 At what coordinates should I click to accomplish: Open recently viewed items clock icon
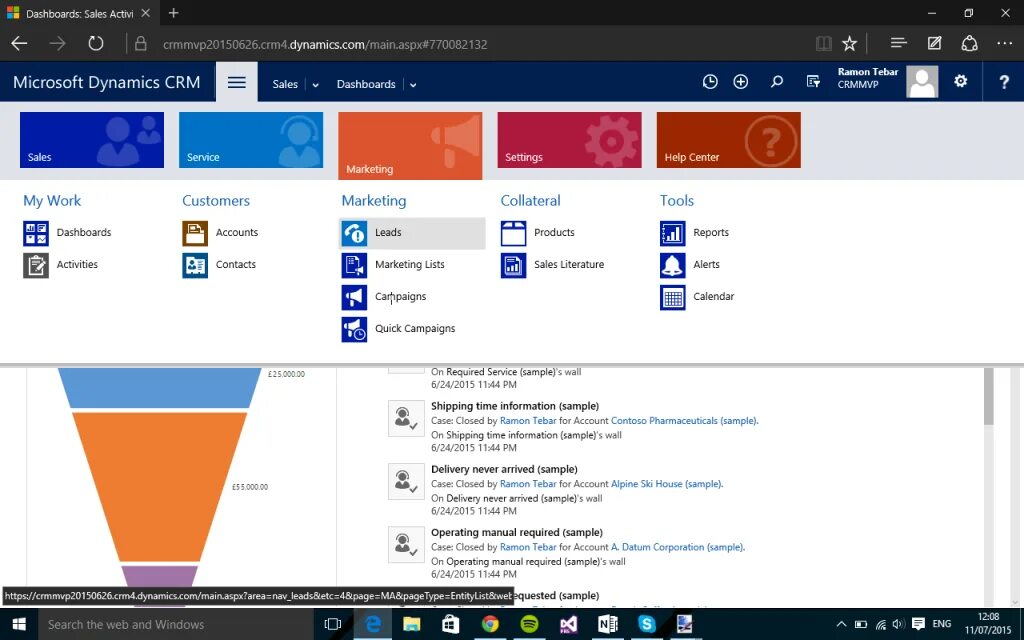(710, 82)
